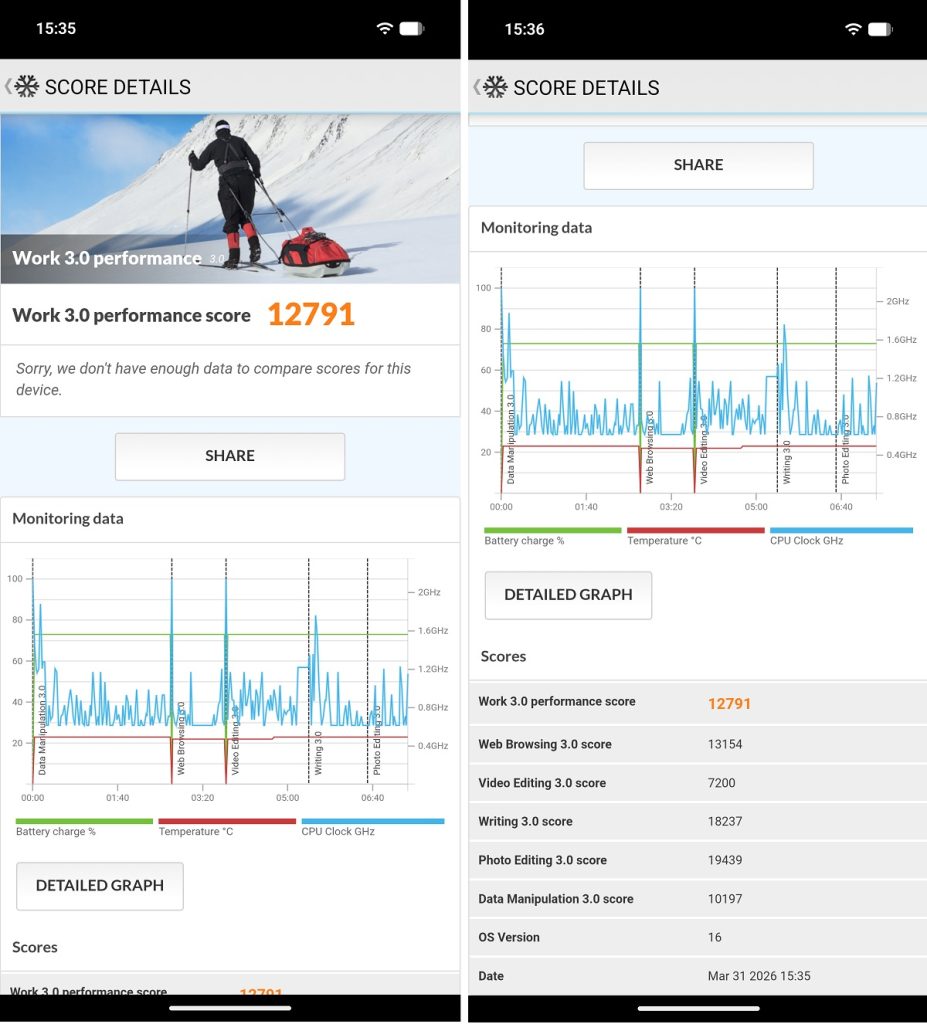Open DETAILED GRAPH on the left screen
This screenshot has height=1024, width=927.
100,885
